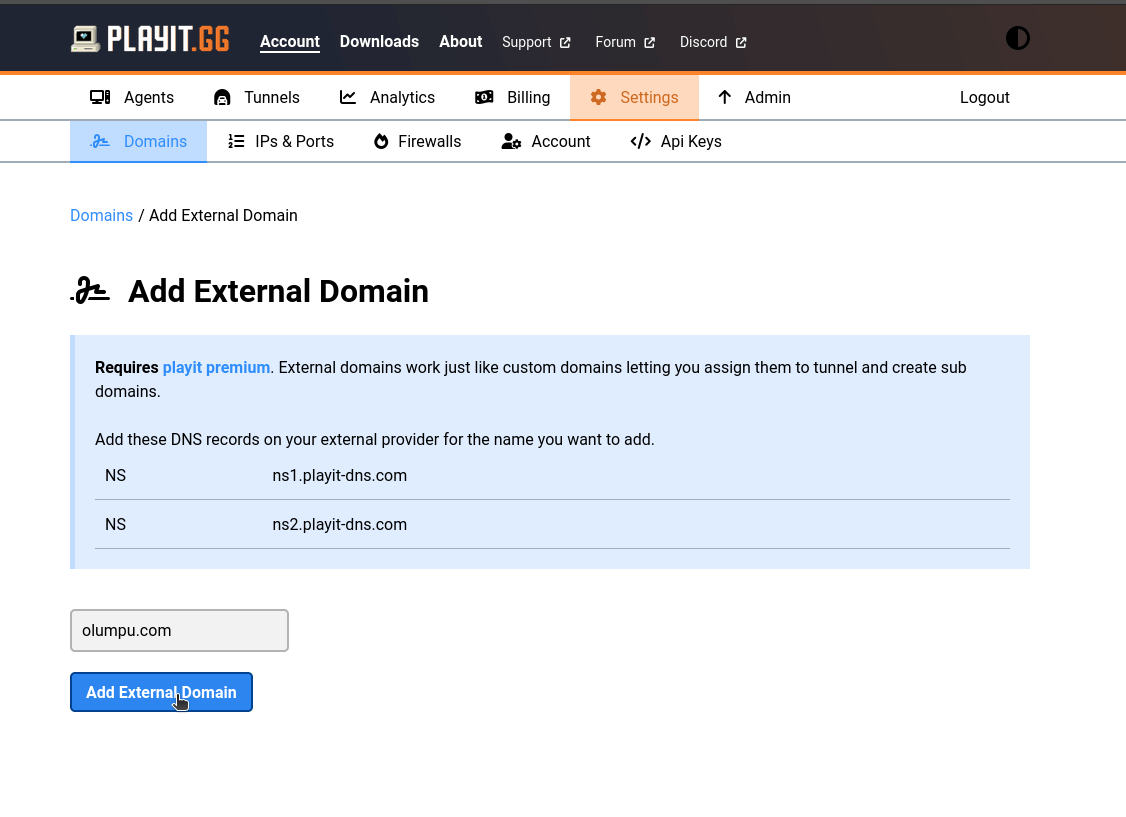Screen dimensions: 1126x817
Task: Click the IPs & Ports list icon
Action: 235,141
